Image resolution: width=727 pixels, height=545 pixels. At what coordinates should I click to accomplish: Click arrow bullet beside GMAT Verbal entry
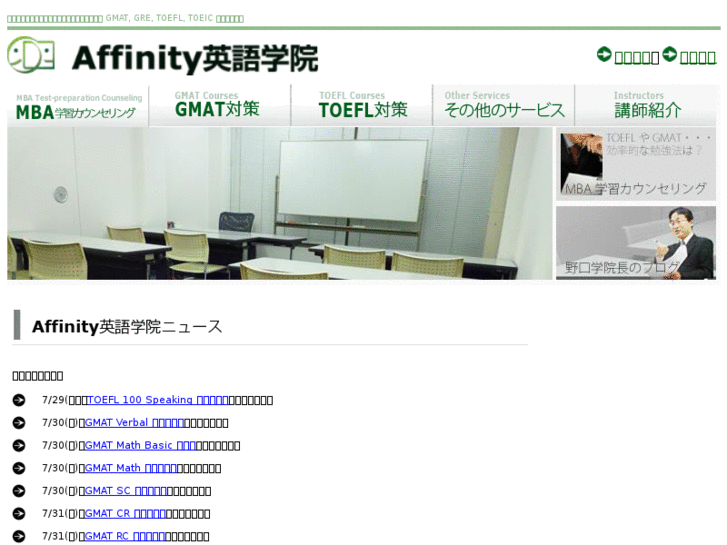point(19,423)
